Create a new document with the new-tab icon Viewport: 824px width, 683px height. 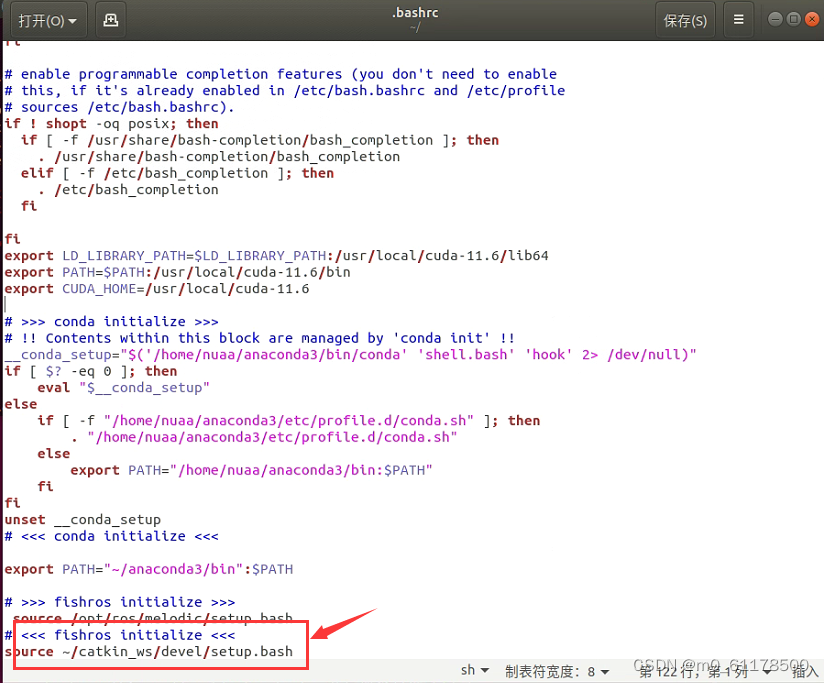(x=110, y=19)
